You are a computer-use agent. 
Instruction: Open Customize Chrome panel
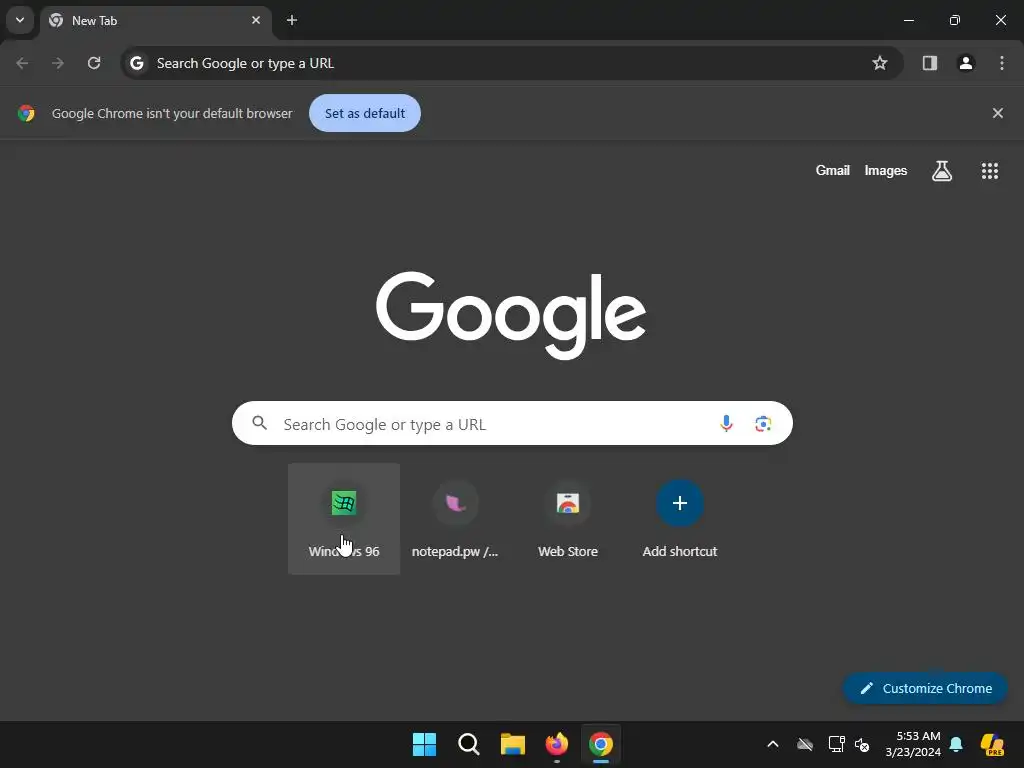[925, 688]
